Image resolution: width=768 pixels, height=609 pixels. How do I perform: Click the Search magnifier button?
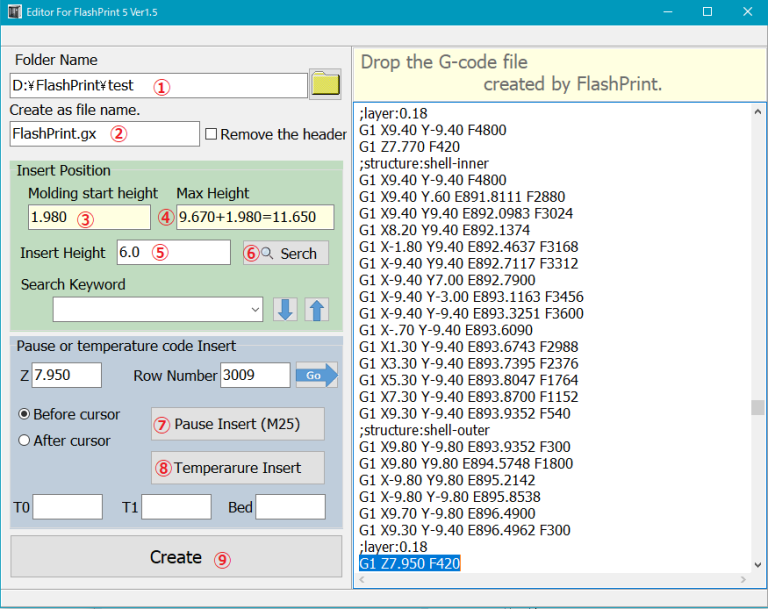pyautogui.click(x=286, y=253)
